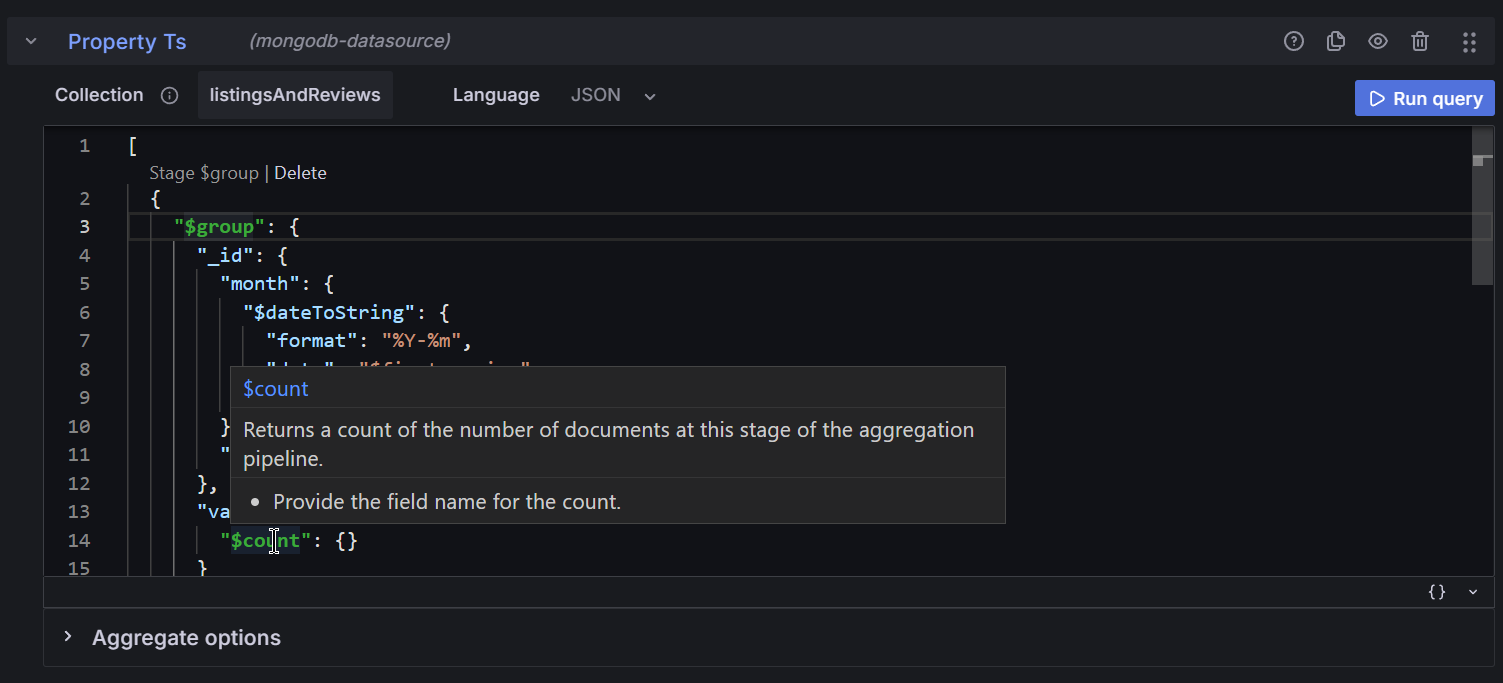Click Delete link for $group stage
Image resolution: width=1503 pixels, height=683 pixels.
tap(300, 173)
